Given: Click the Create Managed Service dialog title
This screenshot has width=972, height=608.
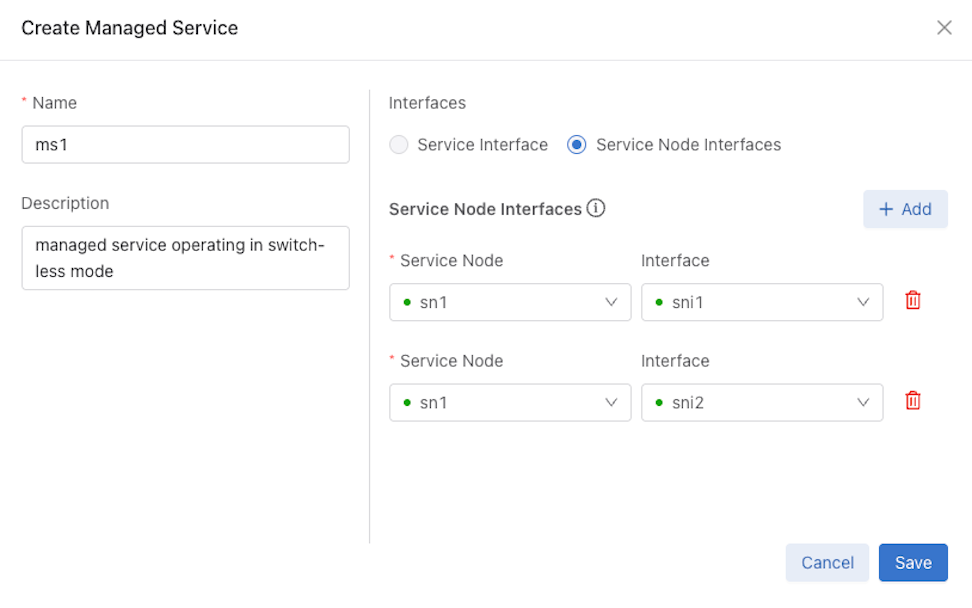Looking at the screenshot, I should click(x=130, y=28).
